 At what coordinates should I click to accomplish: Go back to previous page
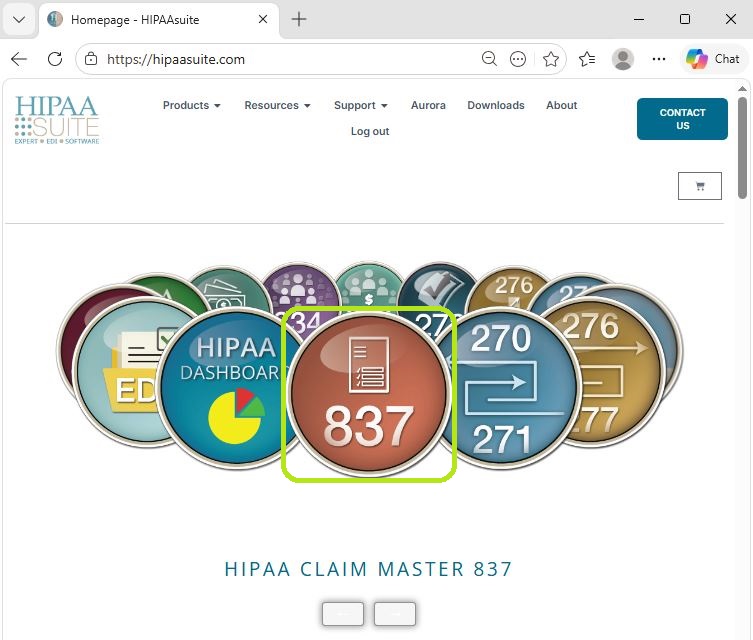pyautogui.click(x=19, y=59)
